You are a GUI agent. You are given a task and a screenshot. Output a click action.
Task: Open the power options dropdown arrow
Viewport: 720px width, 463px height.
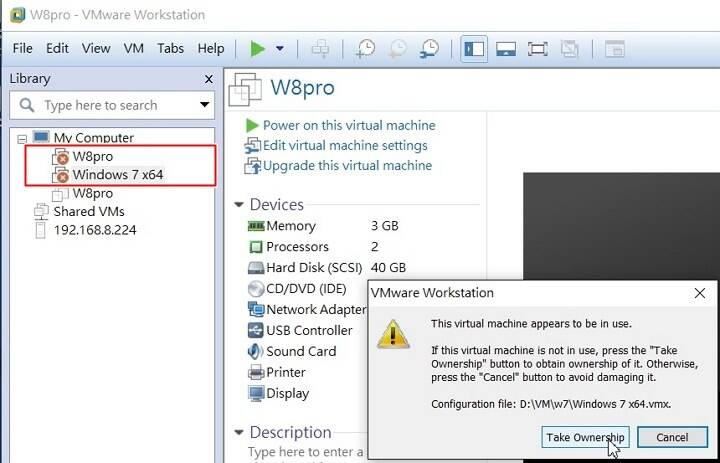coord(280,49)
